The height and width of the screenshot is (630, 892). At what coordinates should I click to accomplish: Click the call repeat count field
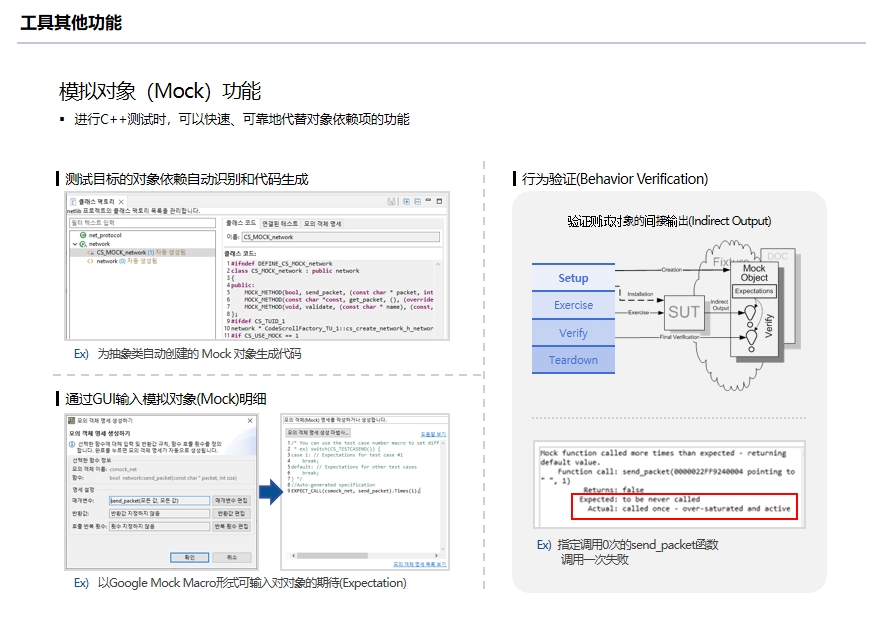[x=159, y=527]
